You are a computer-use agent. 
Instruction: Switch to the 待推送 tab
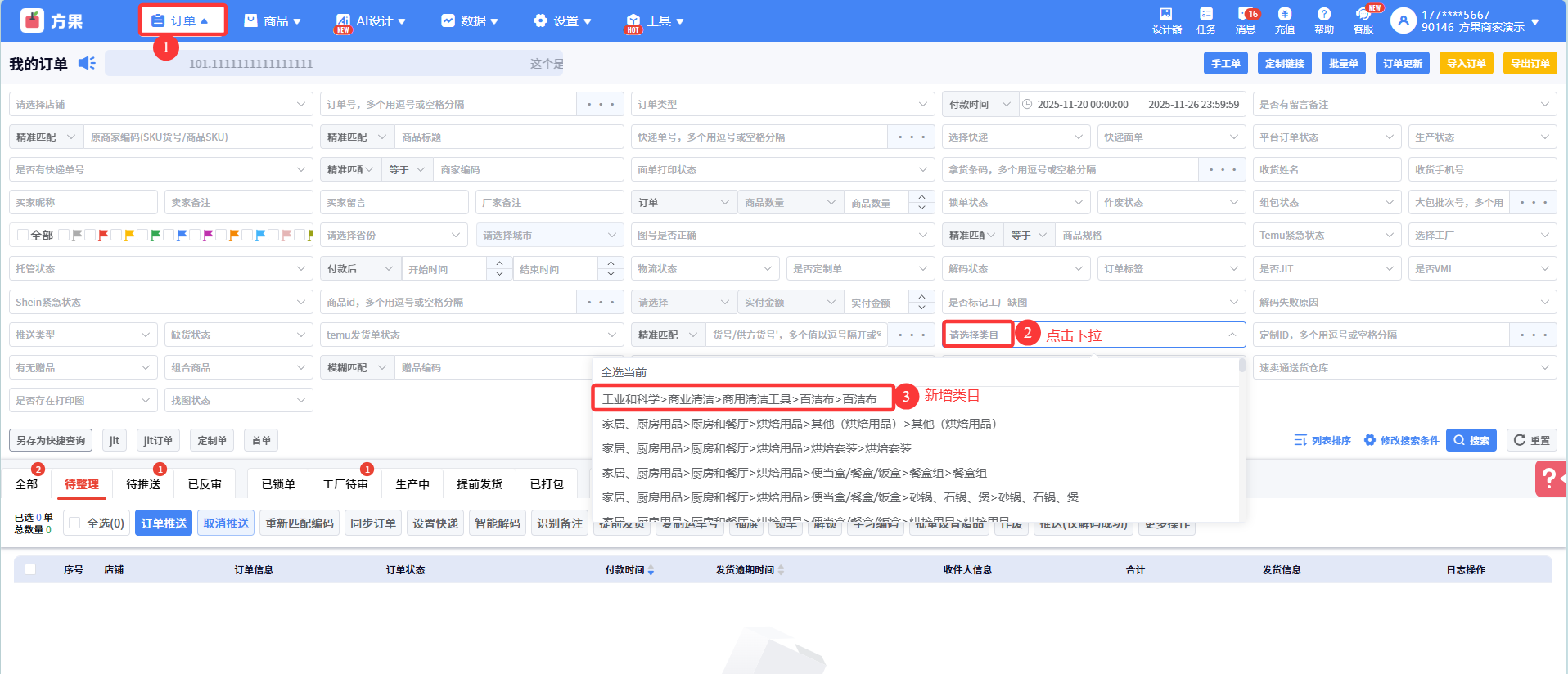143,484
